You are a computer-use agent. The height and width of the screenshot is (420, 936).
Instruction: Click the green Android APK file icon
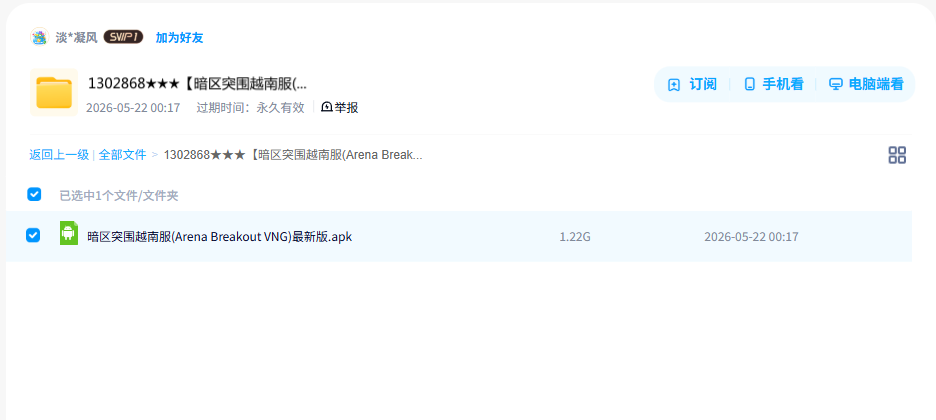69,233
